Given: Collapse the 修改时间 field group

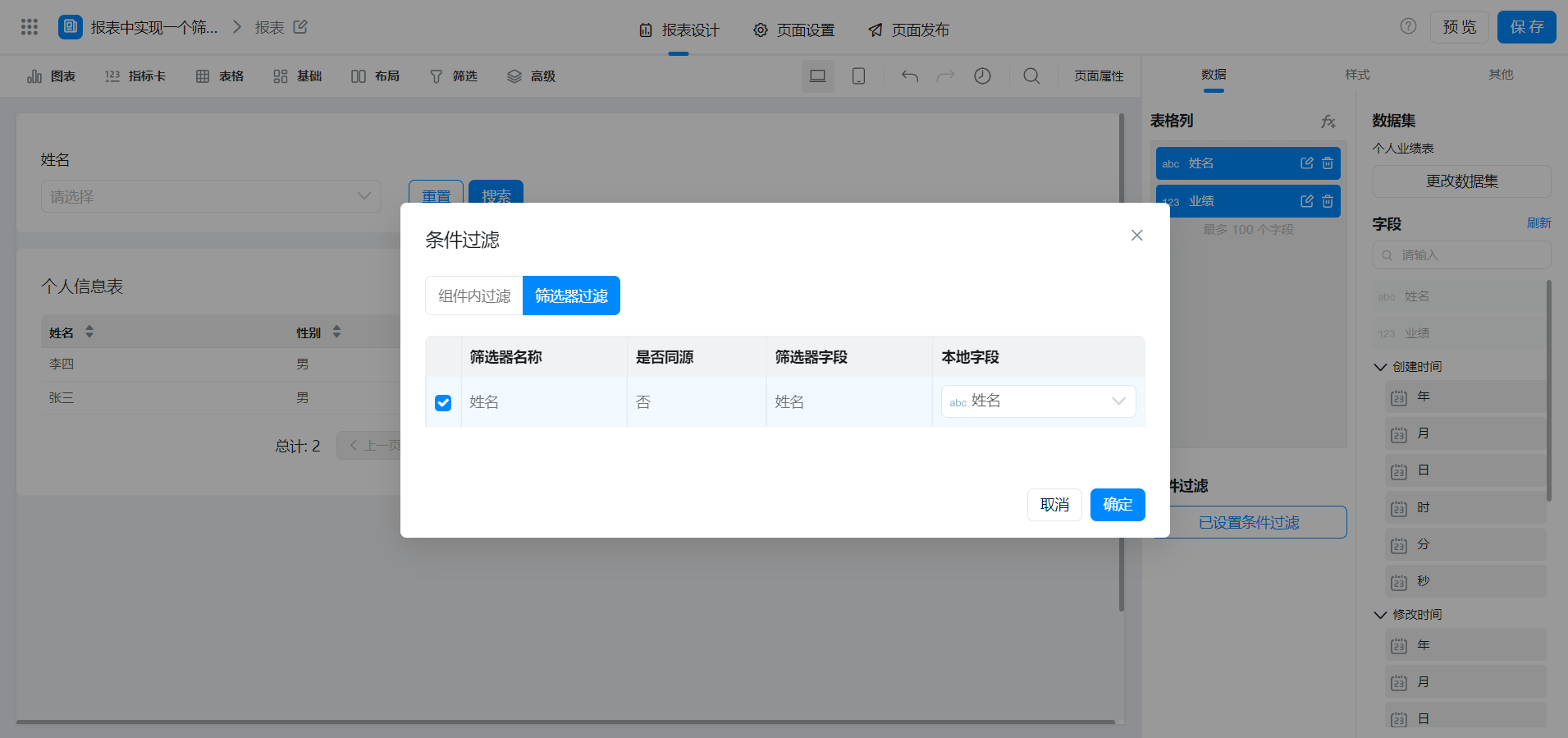Looking at the screenshot, I should coord(1380,615).
